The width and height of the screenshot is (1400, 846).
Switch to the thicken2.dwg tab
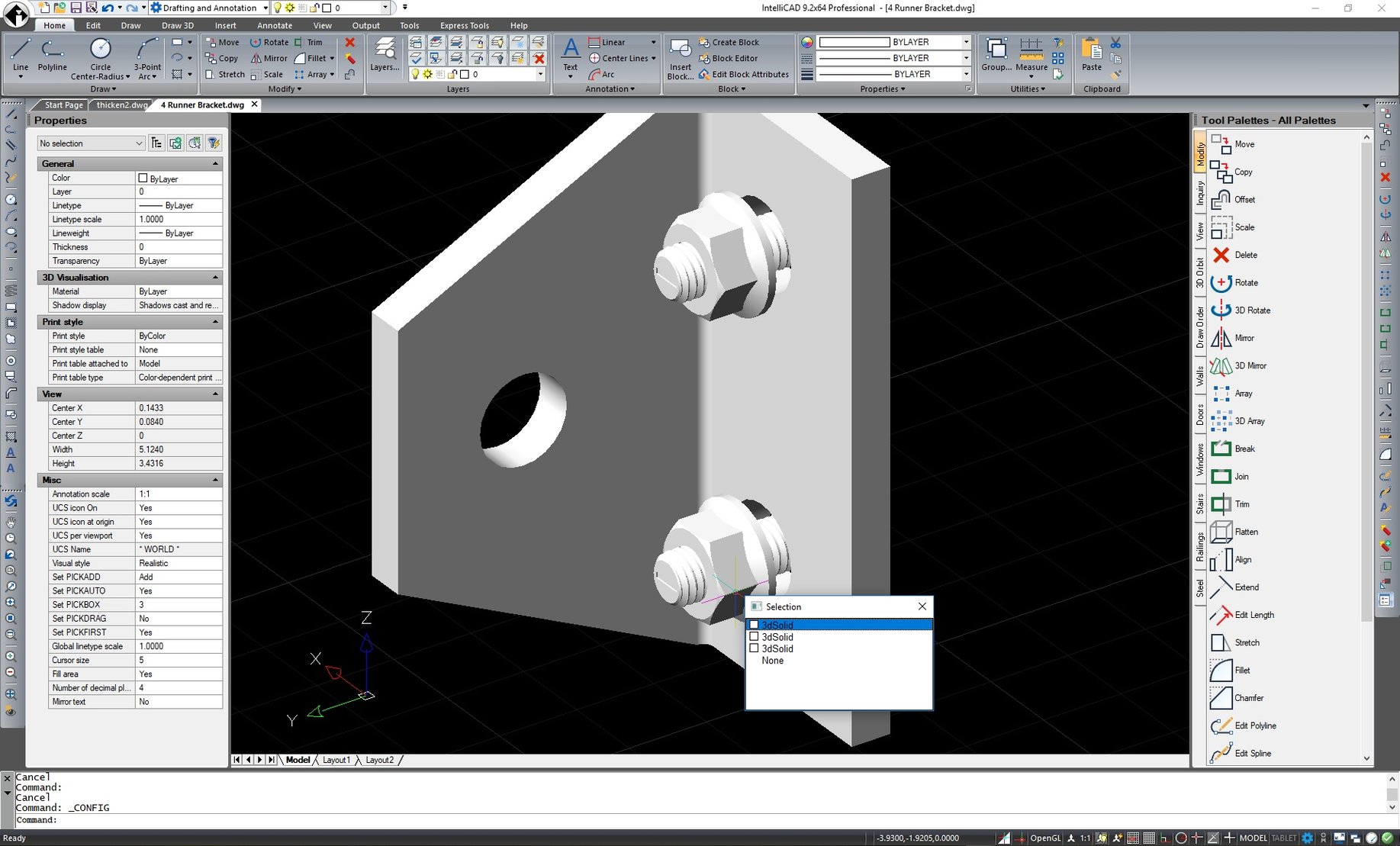pos(121,105)
